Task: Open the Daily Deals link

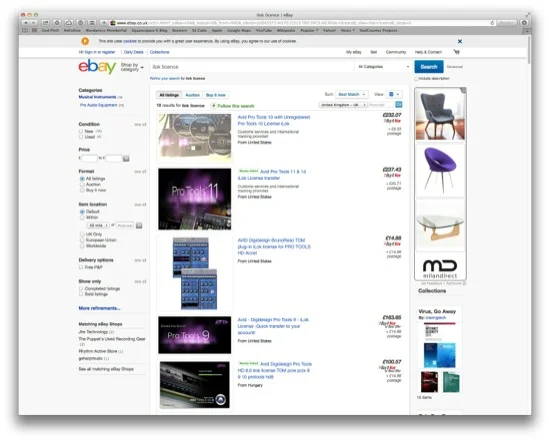Action: (x=133, y=52)
